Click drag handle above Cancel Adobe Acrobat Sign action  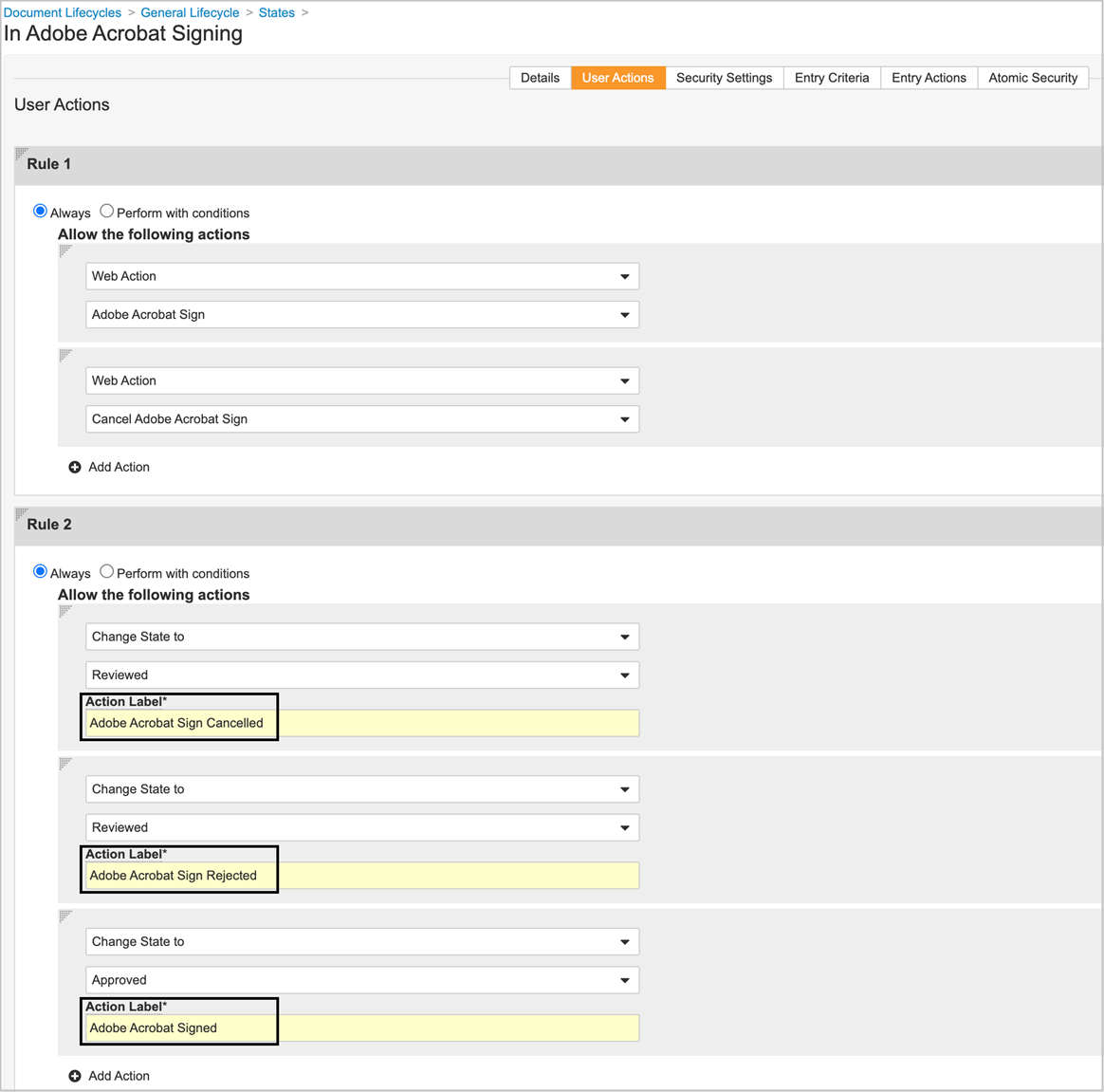65,355
